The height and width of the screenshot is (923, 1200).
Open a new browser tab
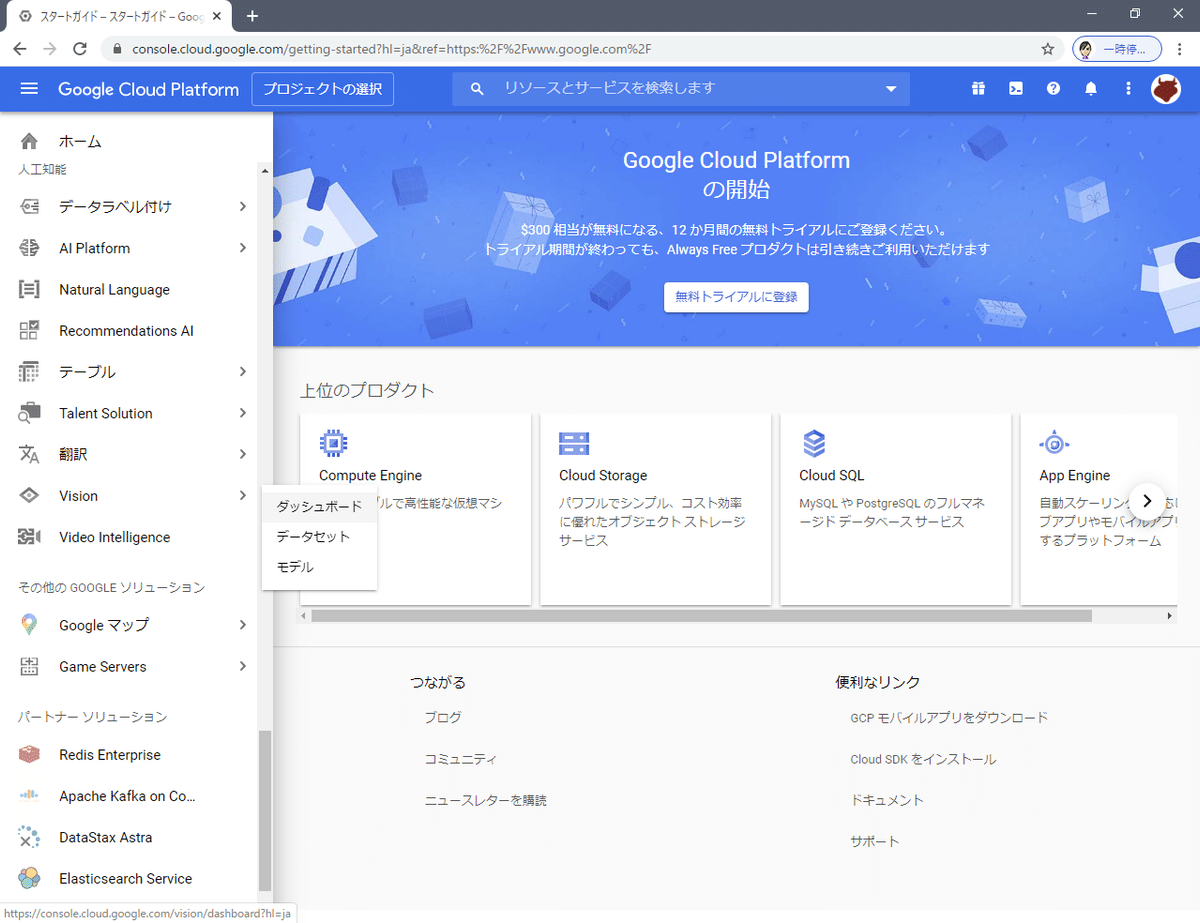[x=252, y=16]
